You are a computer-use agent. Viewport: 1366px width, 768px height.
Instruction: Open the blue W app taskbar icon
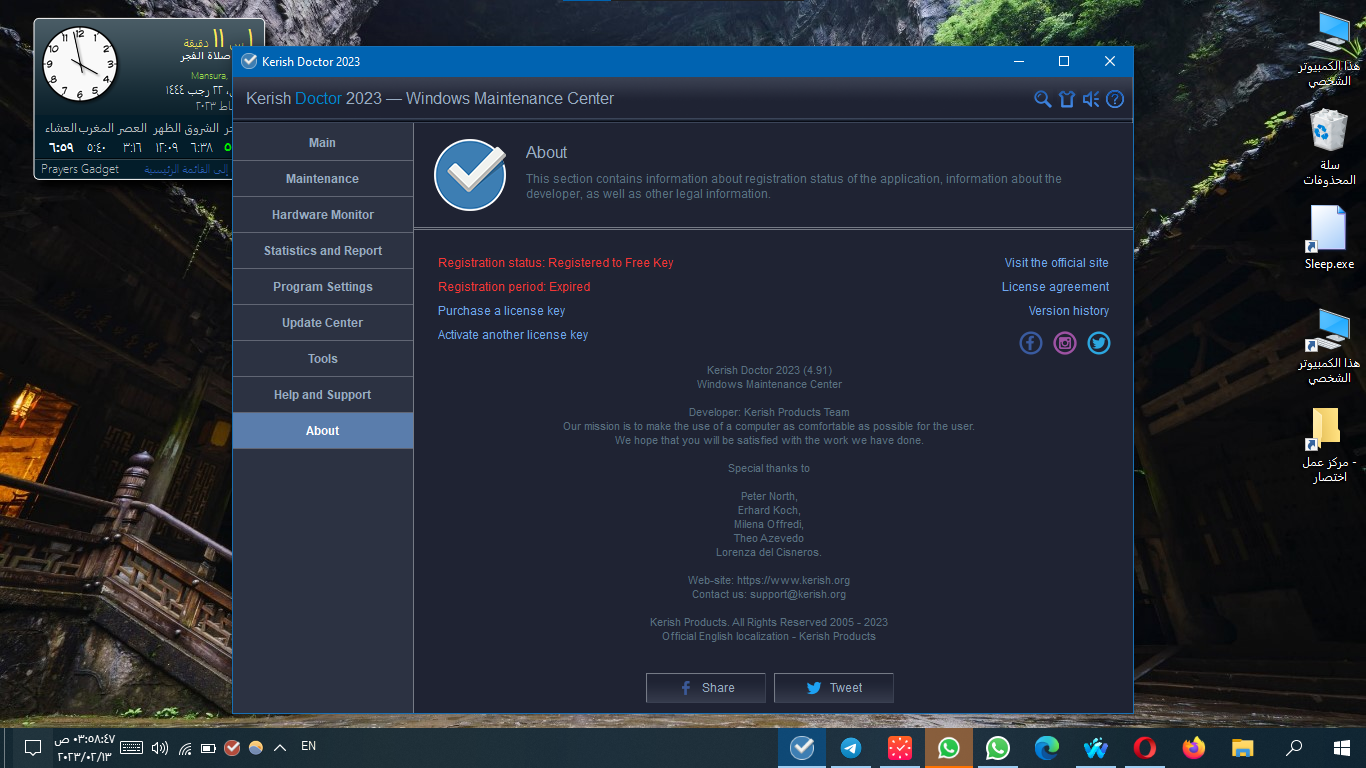point(1096,747)
